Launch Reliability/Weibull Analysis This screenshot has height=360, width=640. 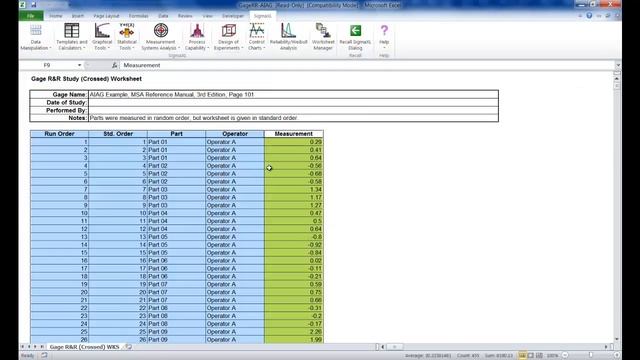[x=288, y=37]
